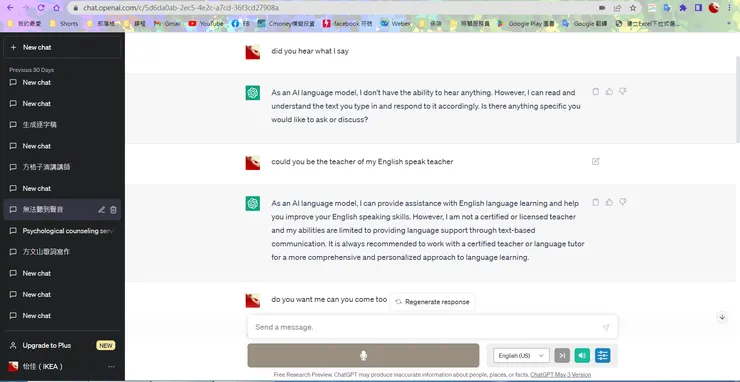Open the 我的最愛 bookmark folder
This screenshot has height=382, width=740.
coord(24,24)
